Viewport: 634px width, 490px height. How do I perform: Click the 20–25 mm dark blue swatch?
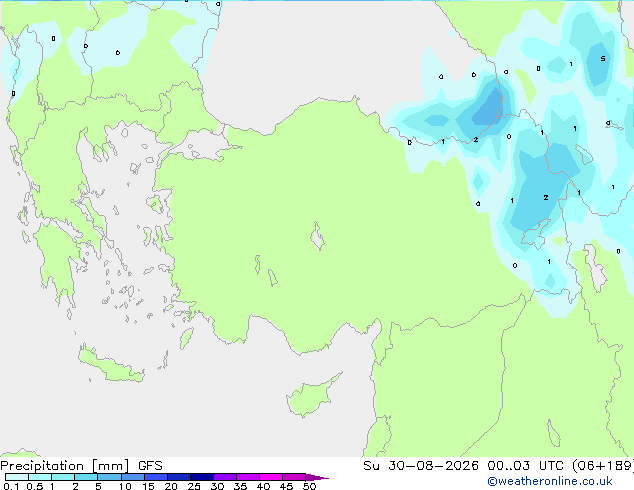178,477
